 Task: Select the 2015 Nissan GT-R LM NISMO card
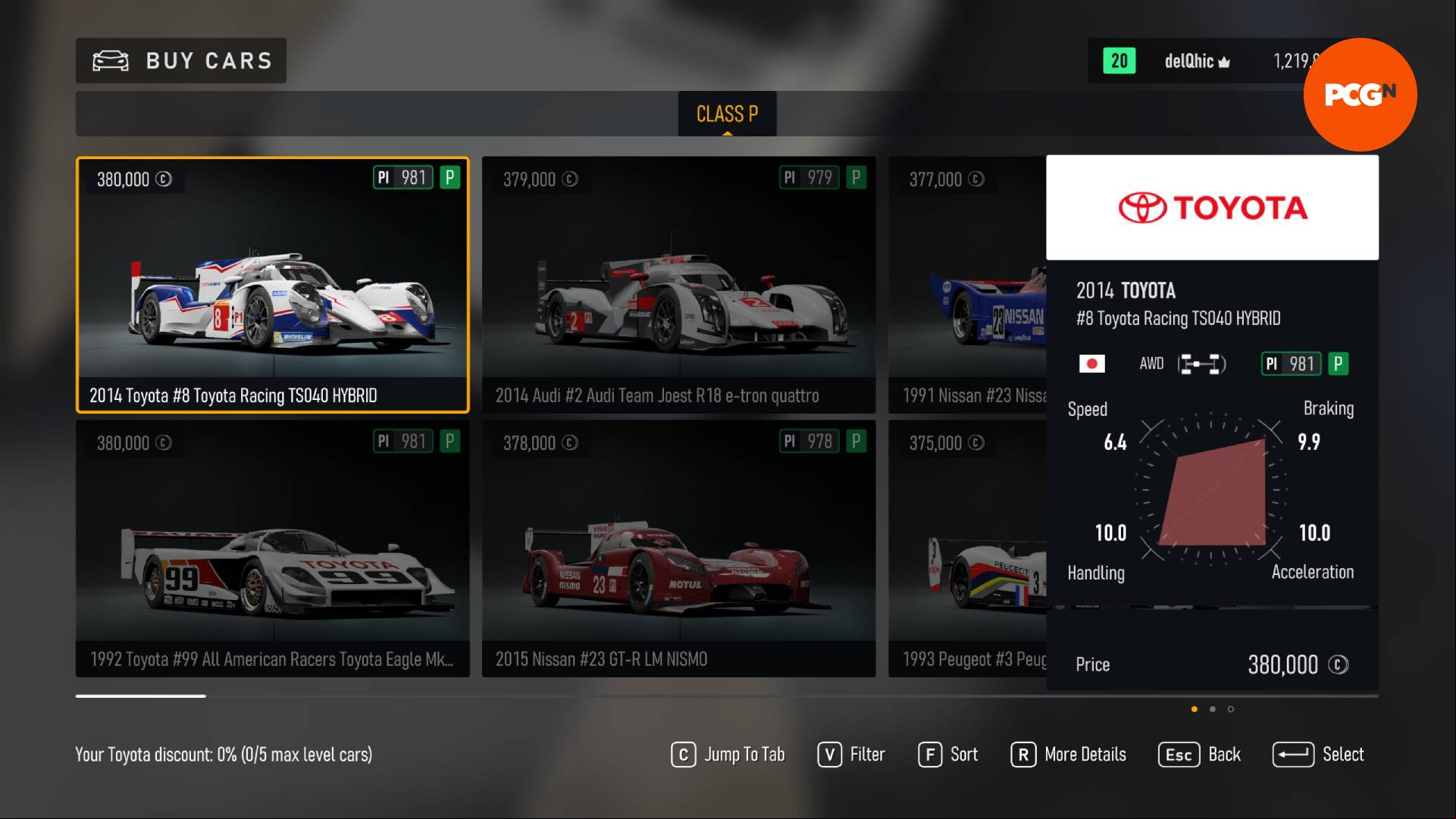678,549
